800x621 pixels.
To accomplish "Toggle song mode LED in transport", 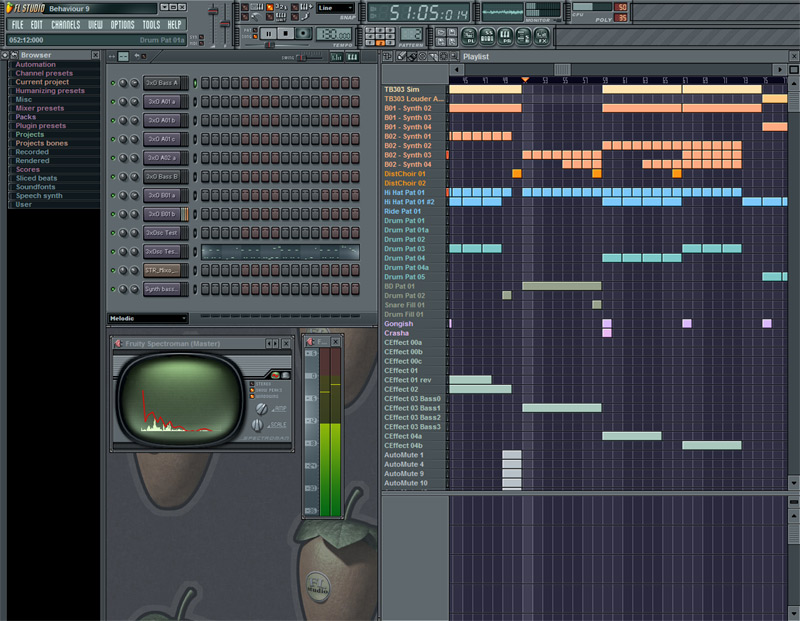I will click(255, 37).
